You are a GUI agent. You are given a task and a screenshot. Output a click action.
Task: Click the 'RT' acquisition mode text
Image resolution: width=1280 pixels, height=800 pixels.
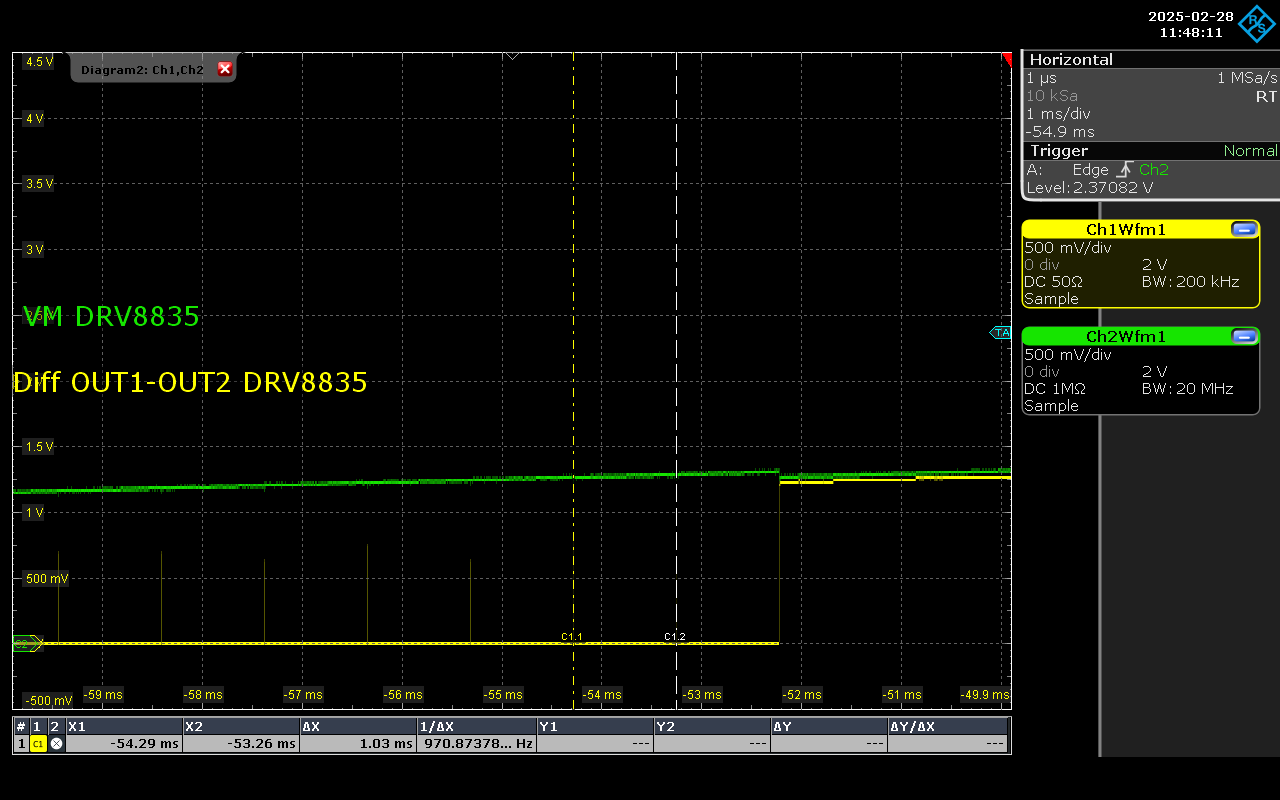click(1266, 96)
